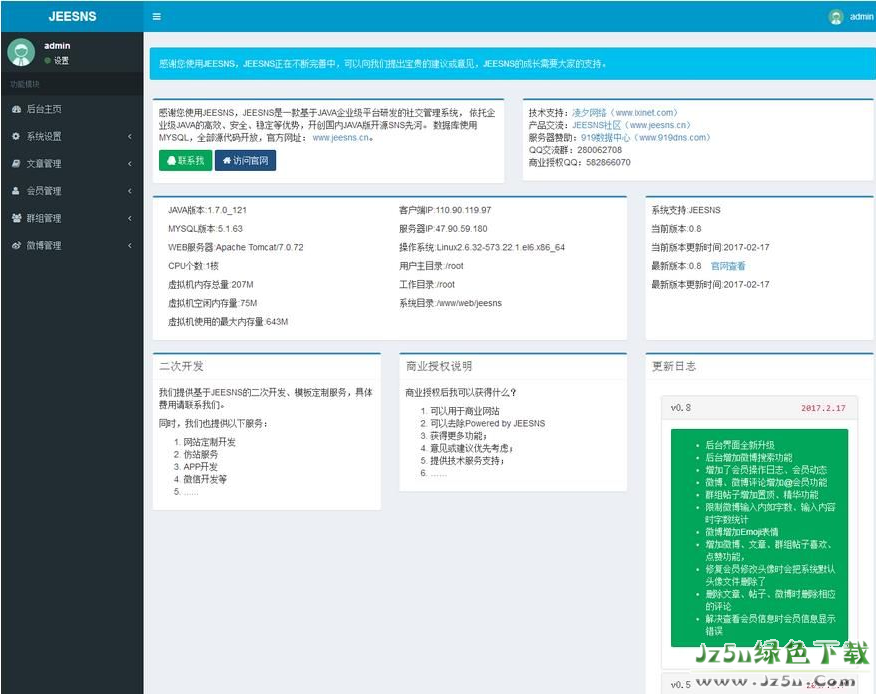Click the 当前版本更新时间 2017-02-17 entry
876x694 pixels.
pyautogui.click(x=710, y=247)
